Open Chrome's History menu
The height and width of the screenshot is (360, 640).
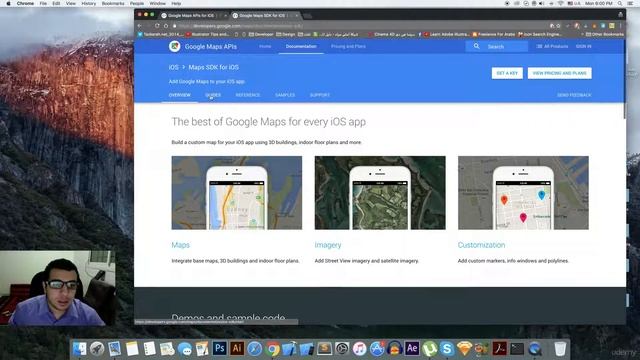tap(89, 3)
